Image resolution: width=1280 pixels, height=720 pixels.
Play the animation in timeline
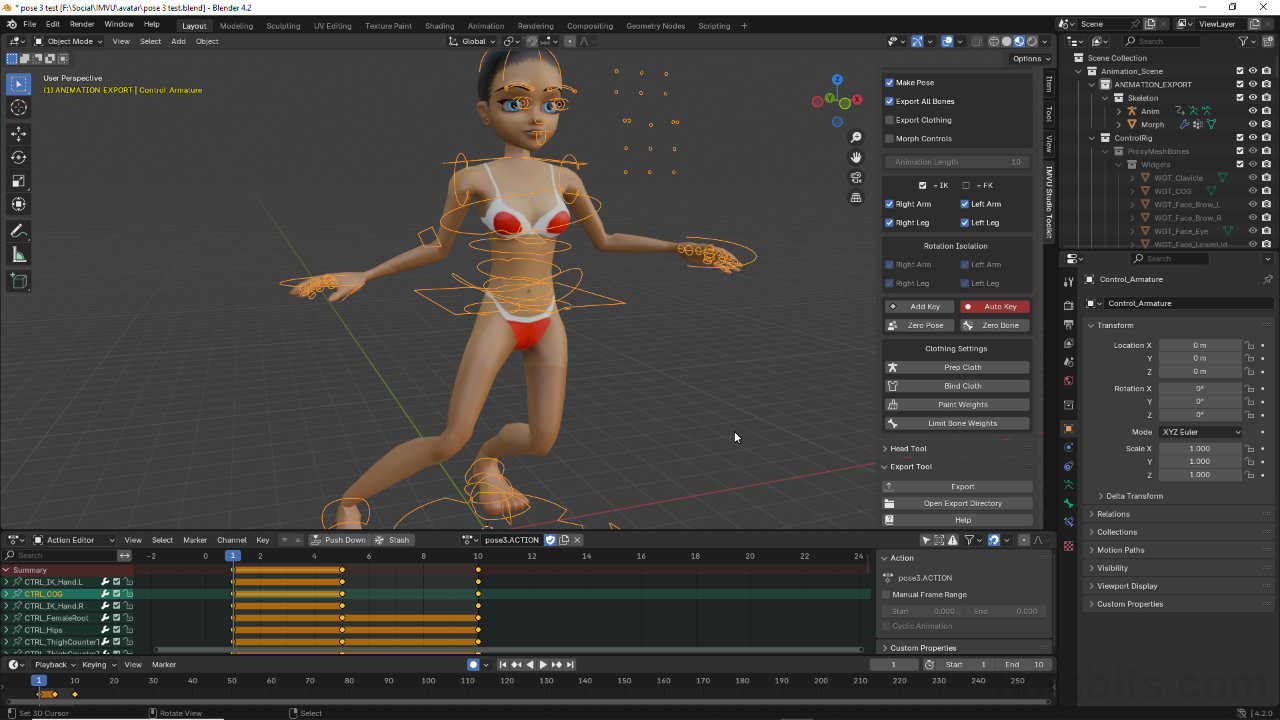[x=543, y=664]
